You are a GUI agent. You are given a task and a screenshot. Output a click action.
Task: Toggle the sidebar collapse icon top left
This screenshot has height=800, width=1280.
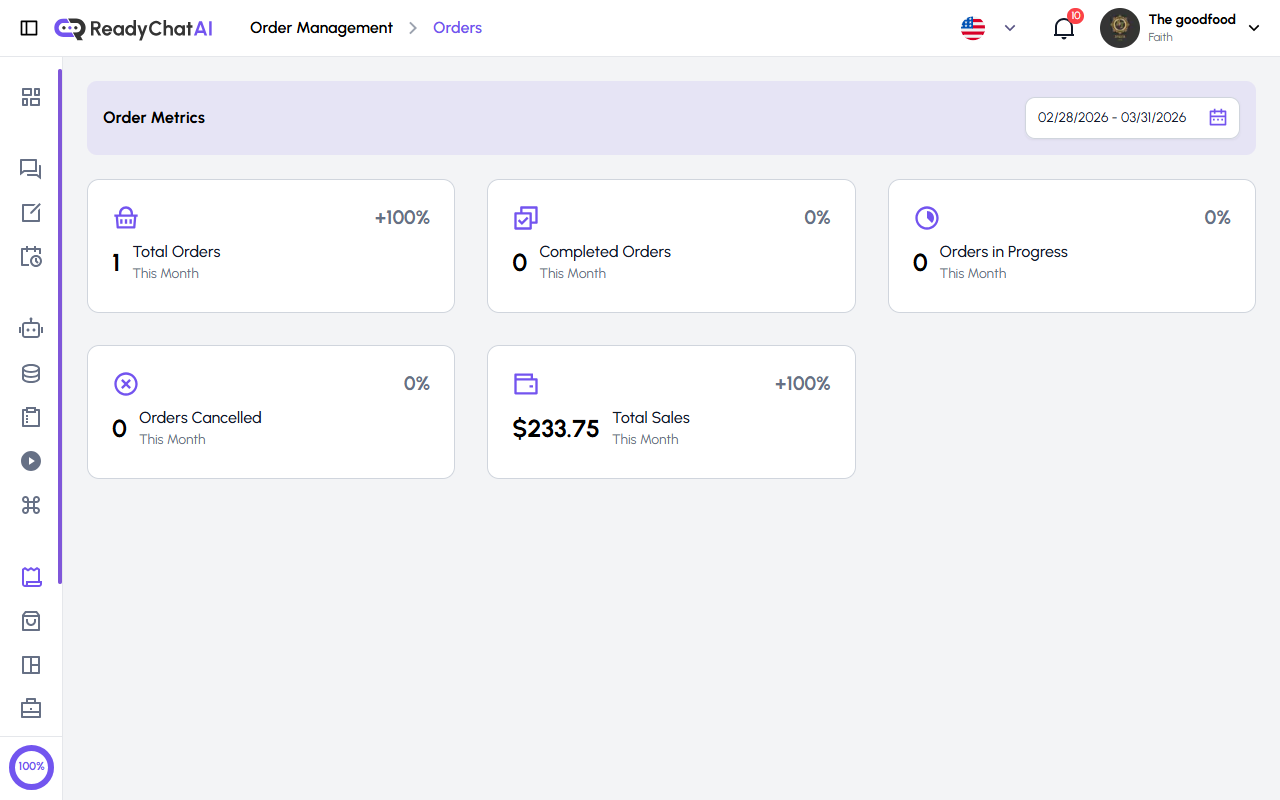29,28
